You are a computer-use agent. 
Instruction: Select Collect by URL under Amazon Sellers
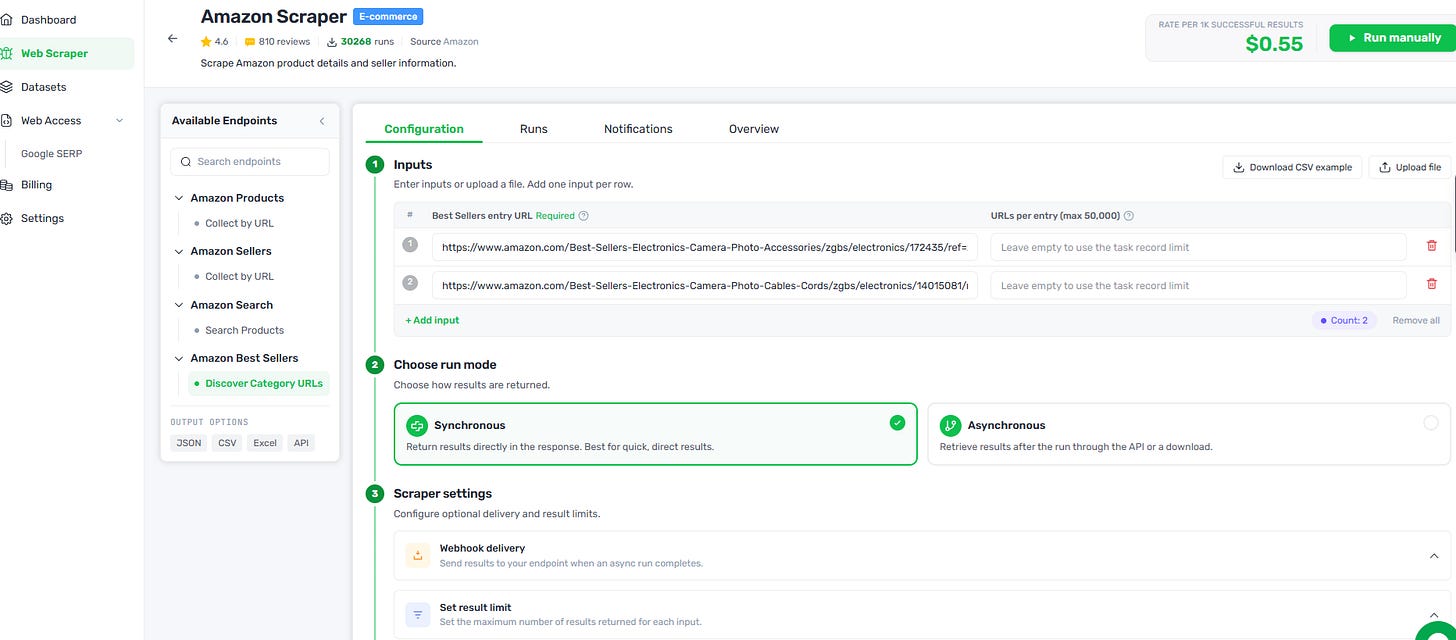(x=239, y=276)
